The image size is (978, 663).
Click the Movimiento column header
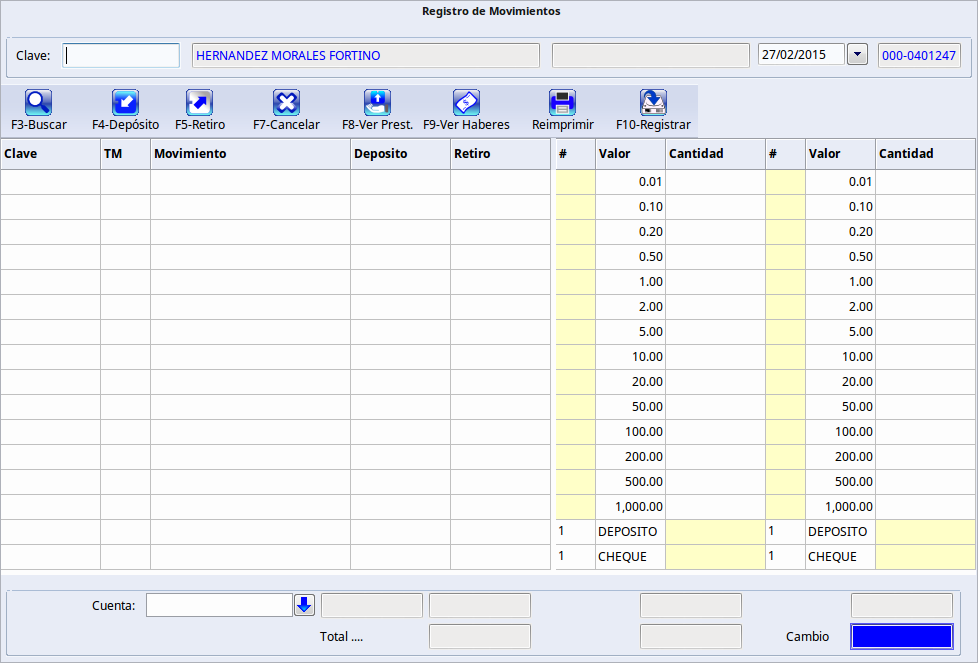point(250,154)
